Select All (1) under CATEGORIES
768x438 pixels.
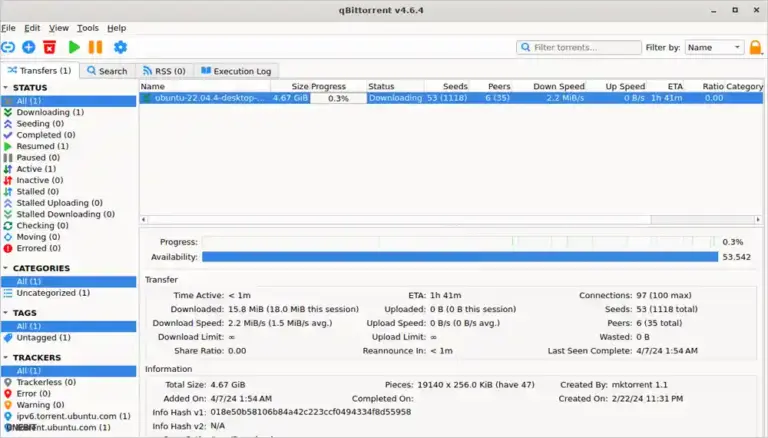pos(69,281)
